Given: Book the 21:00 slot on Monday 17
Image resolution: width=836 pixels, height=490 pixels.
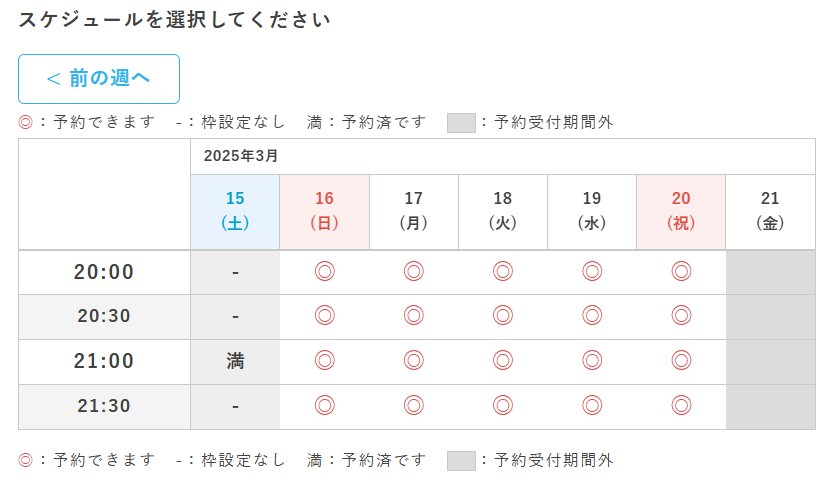Looking at the screenshot, I should tap(413, 361).
